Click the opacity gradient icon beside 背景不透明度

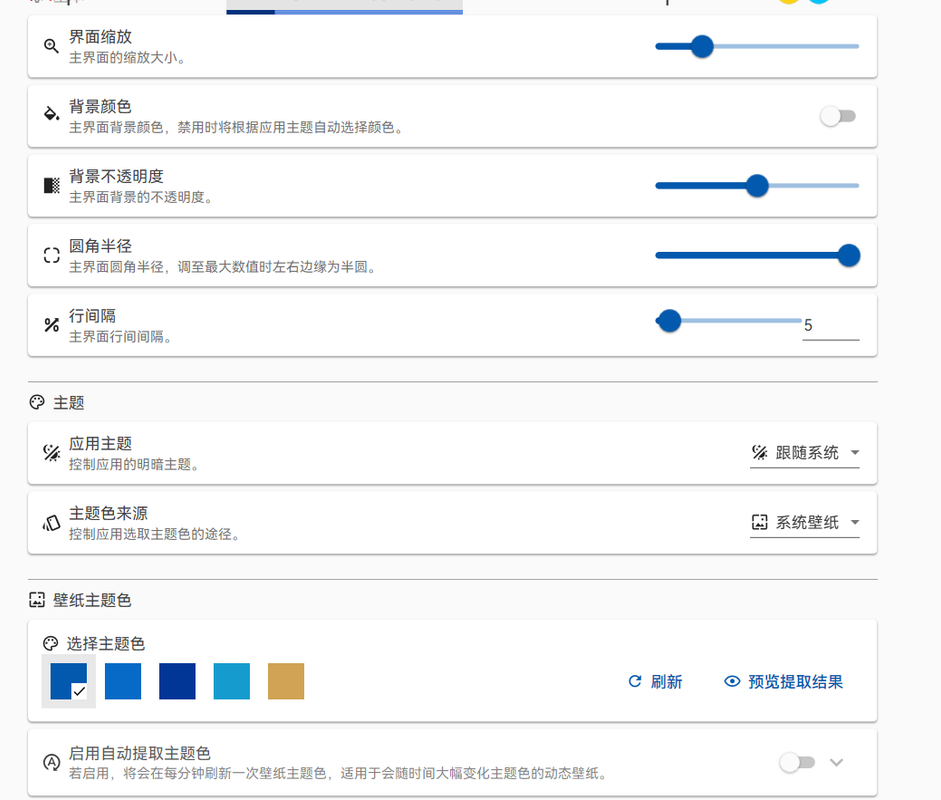pos(52,185)
